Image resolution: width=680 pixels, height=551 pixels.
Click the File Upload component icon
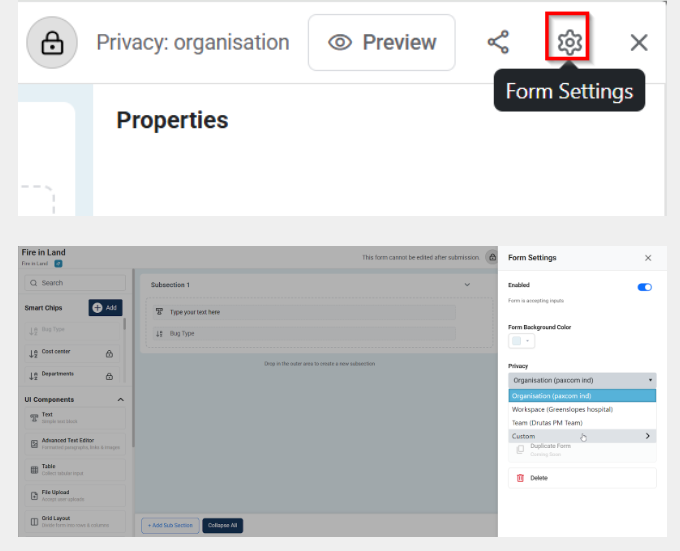click(34, 495)
